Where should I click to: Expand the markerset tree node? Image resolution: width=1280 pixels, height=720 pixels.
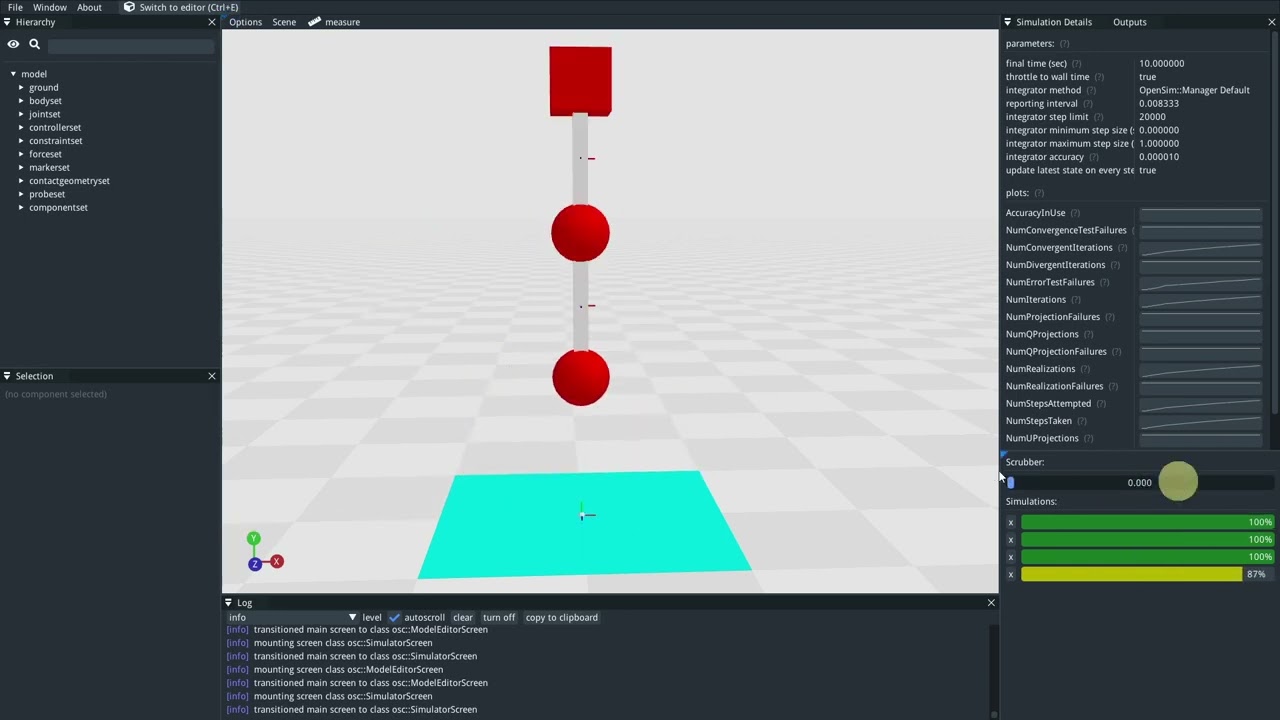[x=21, y=167]
